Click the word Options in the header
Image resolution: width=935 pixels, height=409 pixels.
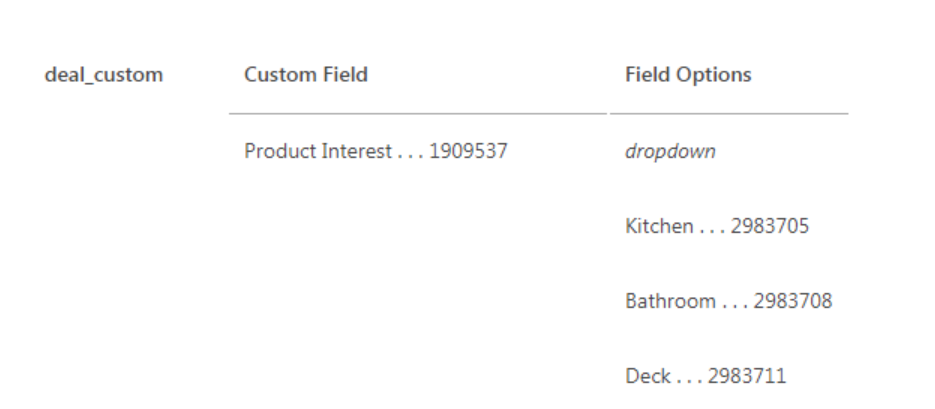click(716, 75)
